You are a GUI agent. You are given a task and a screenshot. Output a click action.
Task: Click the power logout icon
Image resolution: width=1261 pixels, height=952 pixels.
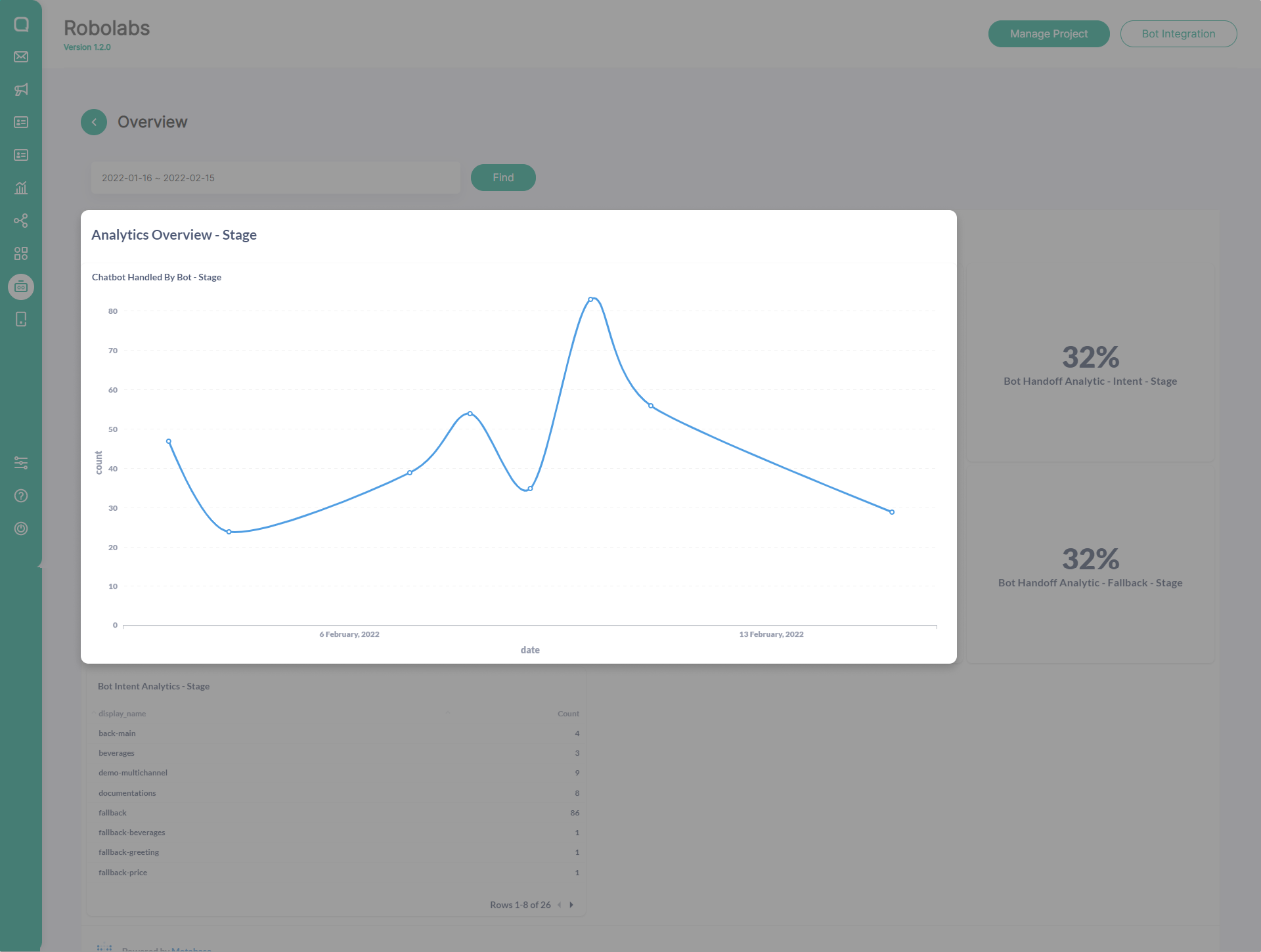click(21, 529)
